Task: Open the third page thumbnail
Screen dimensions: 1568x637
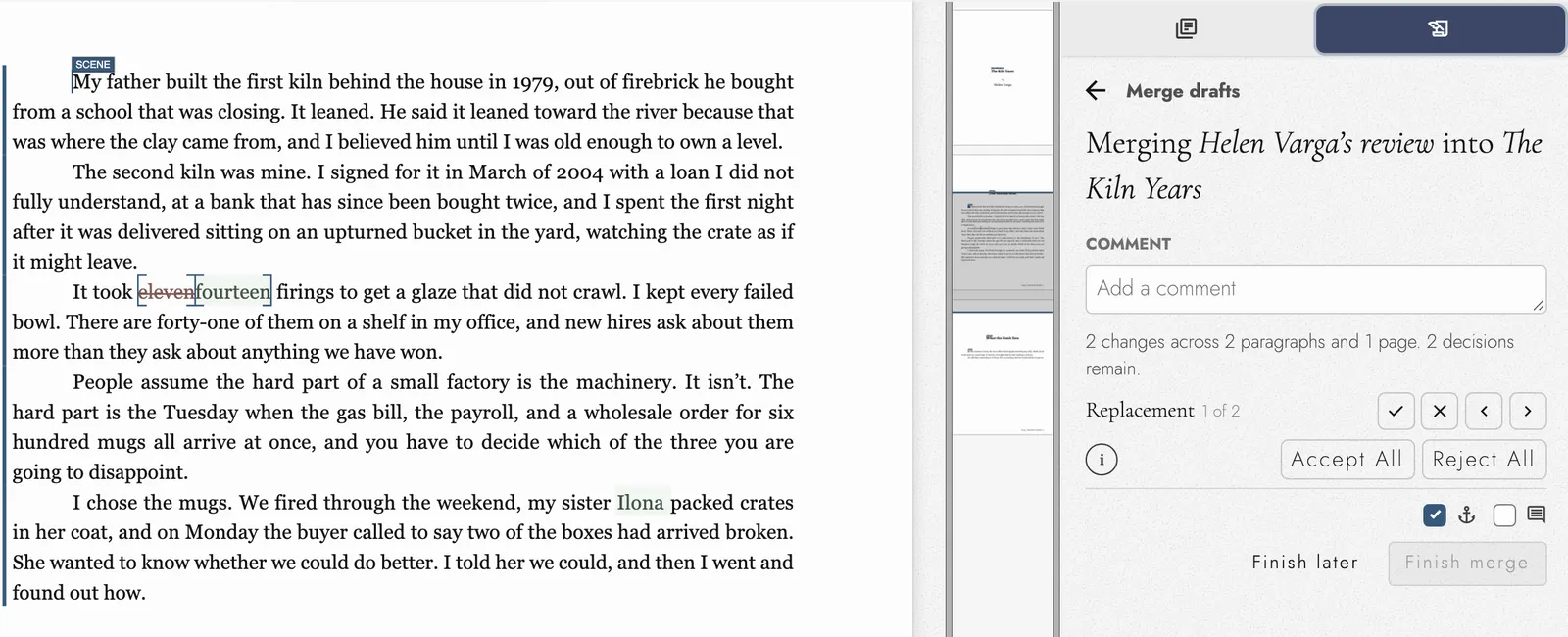Action: [1003, 373]
